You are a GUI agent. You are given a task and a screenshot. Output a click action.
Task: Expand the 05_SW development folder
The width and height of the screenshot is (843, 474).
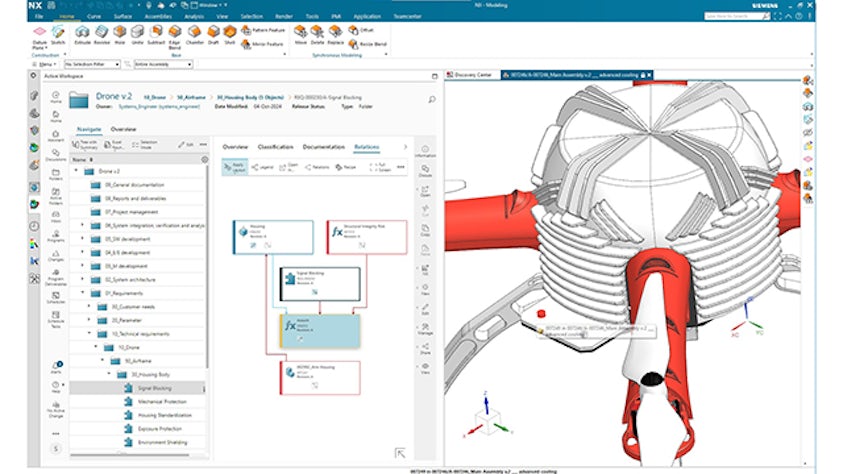(83, 239)
